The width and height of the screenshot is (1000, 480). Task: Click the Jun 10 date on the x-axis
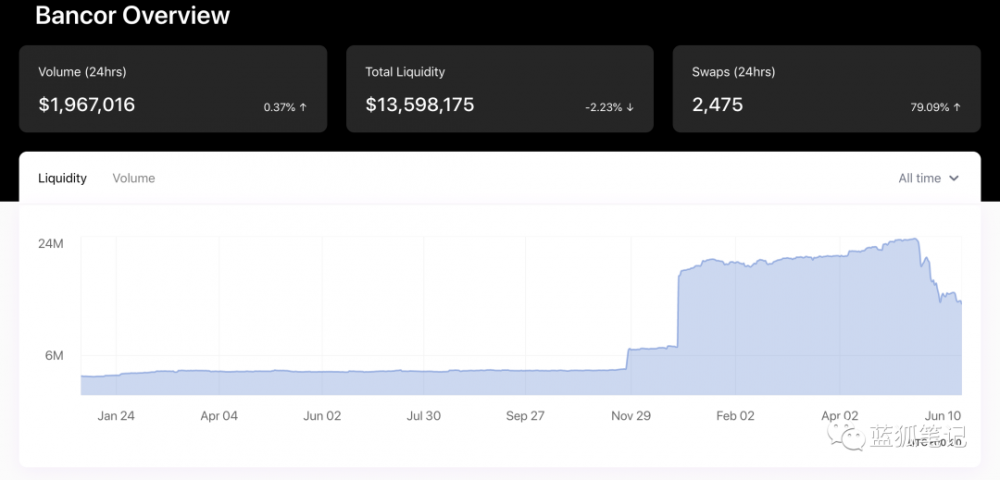point(941,416)
